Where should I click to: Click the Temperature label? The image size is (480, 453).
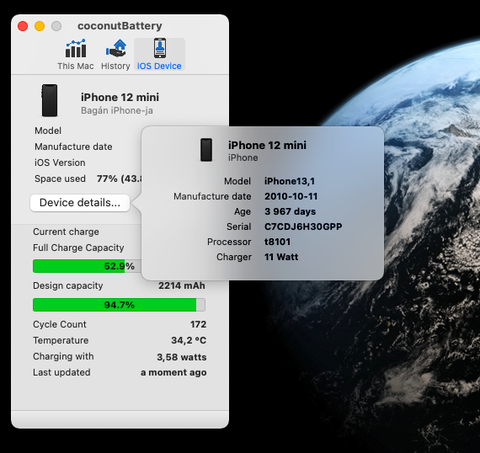point(61,340)
